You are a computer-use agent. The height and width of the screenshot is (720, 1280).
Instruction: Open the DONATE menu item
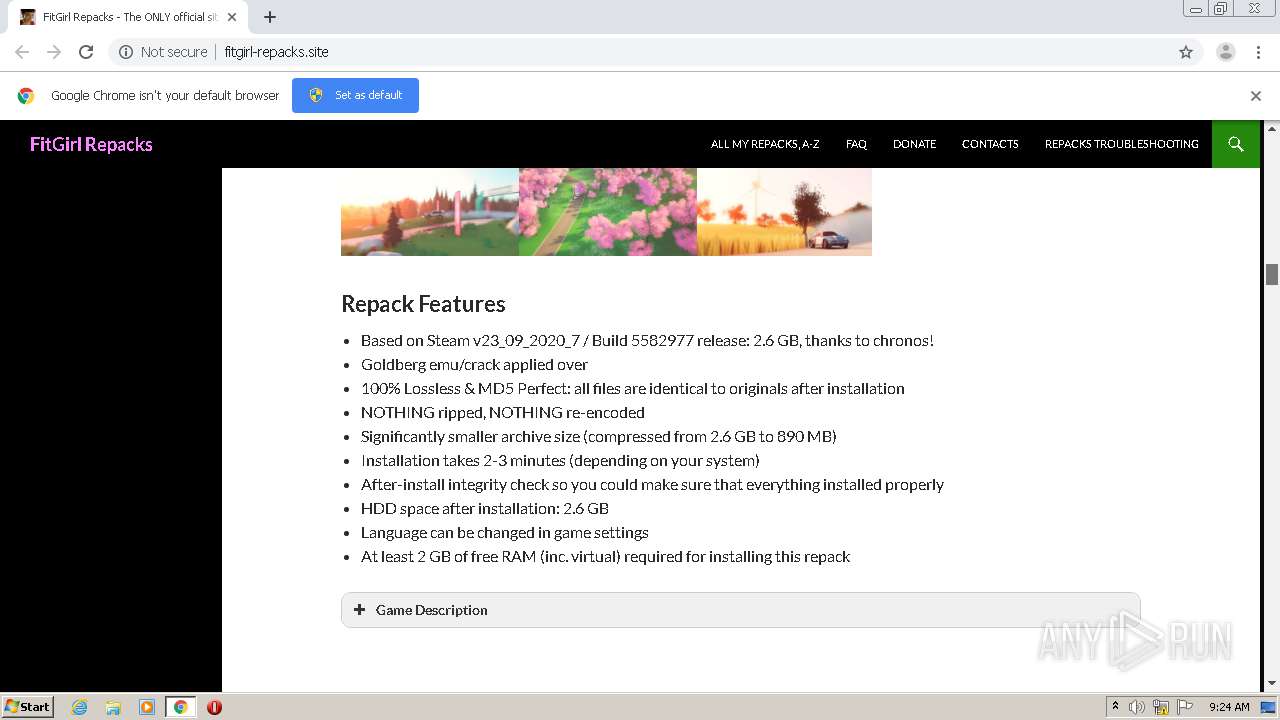[914, 144]
